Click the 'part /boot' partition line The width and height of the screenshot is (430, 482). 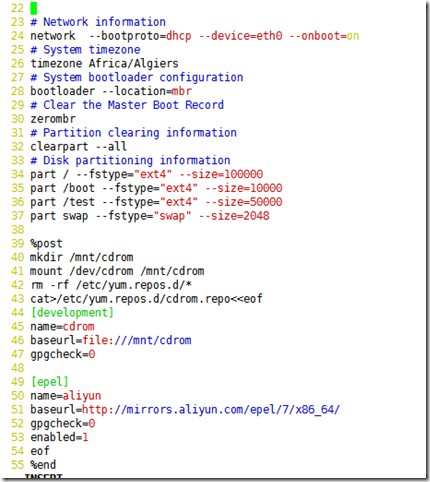[156, 188]
